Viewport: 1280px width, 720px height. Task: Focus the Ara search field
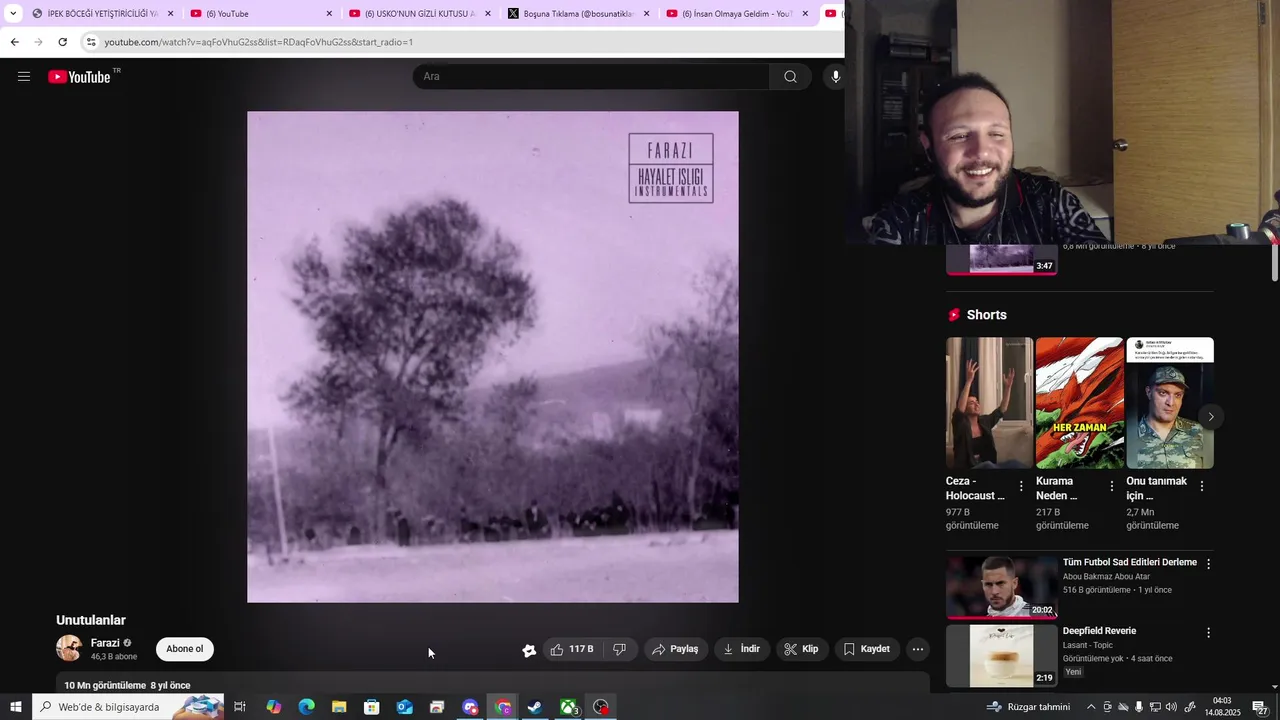[591, 77]
